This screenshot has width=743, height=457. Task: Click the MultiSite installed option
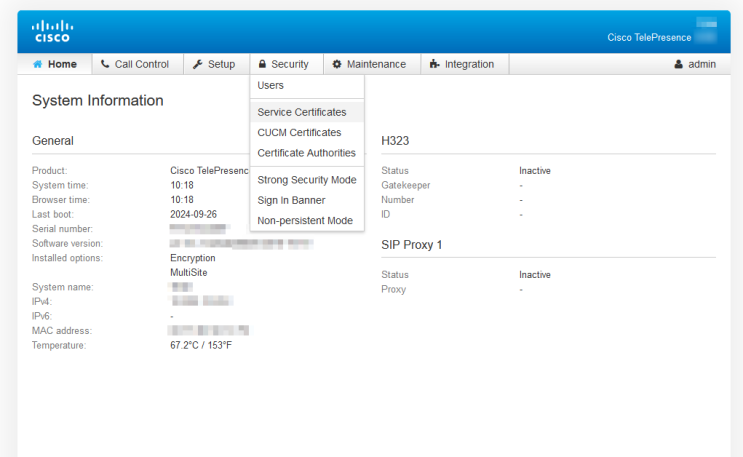click(x=189, y=273)
